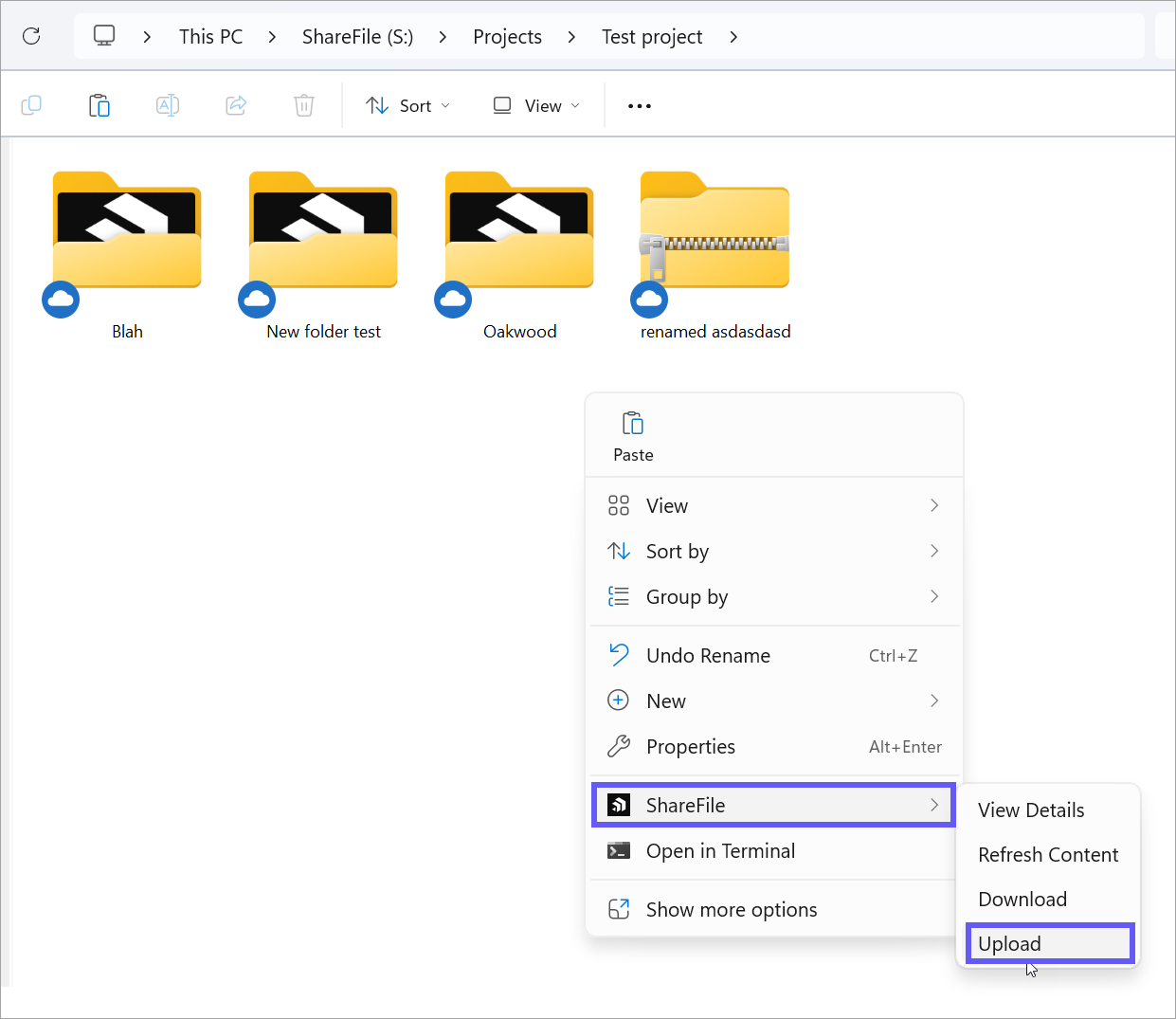Click Show more options
The width and height of the screenshot is (1176, 1019).
[731, 909]
